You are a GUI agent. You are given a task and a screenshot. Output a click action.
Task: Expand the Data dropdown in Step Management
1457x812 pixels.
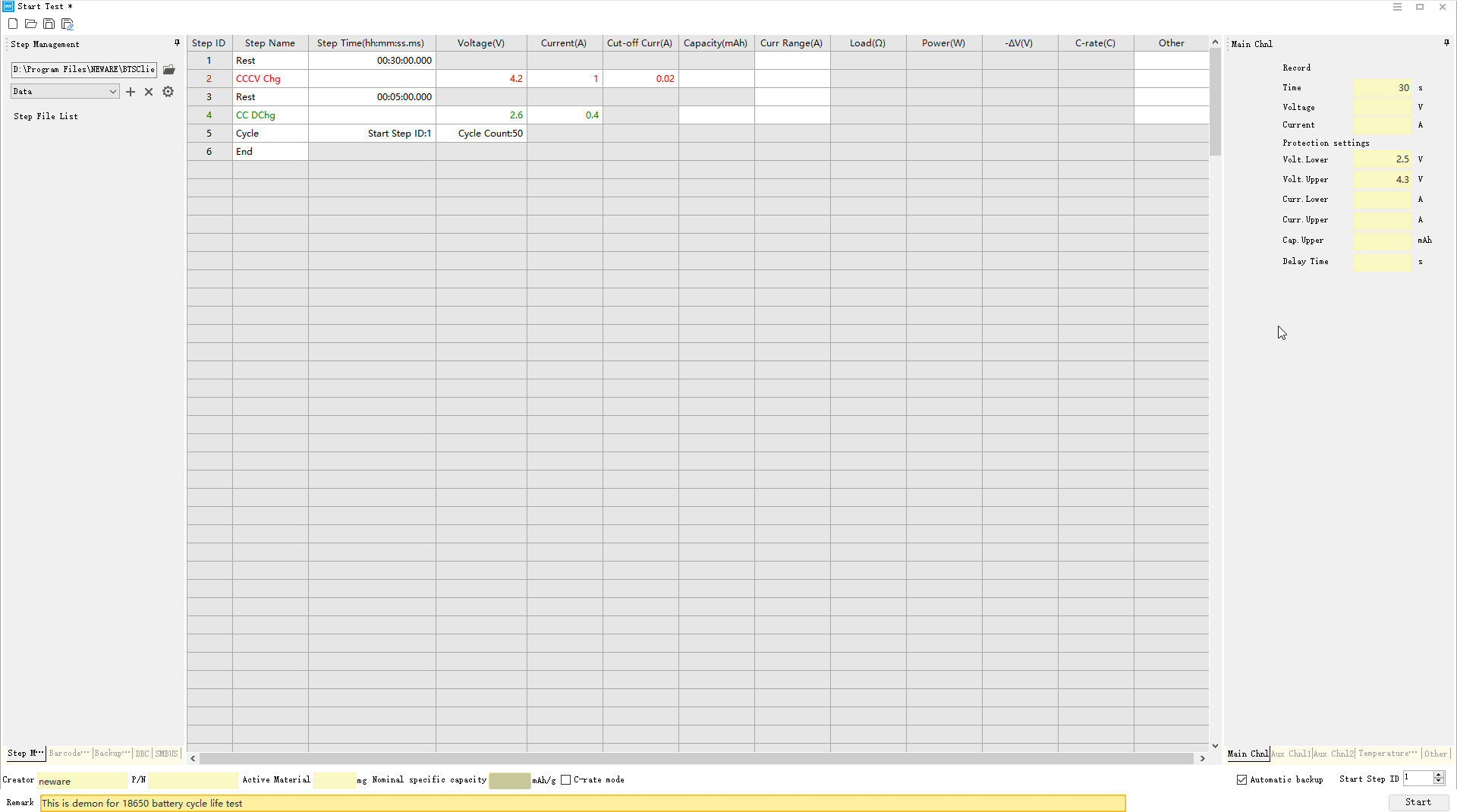click(112, 92)
